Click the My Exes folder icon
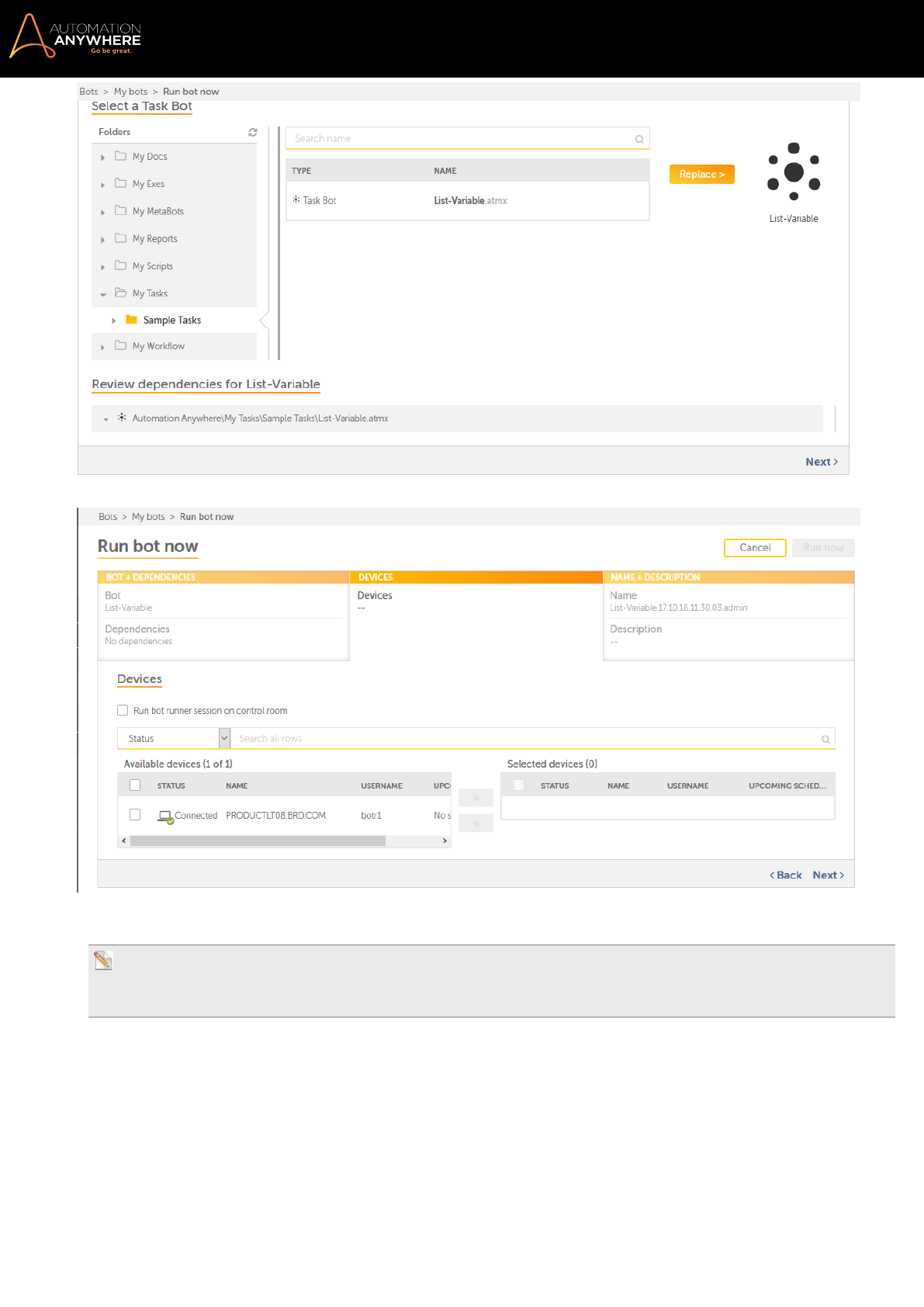The height and width of the screenshot is (1307, 924). (120, 183)
